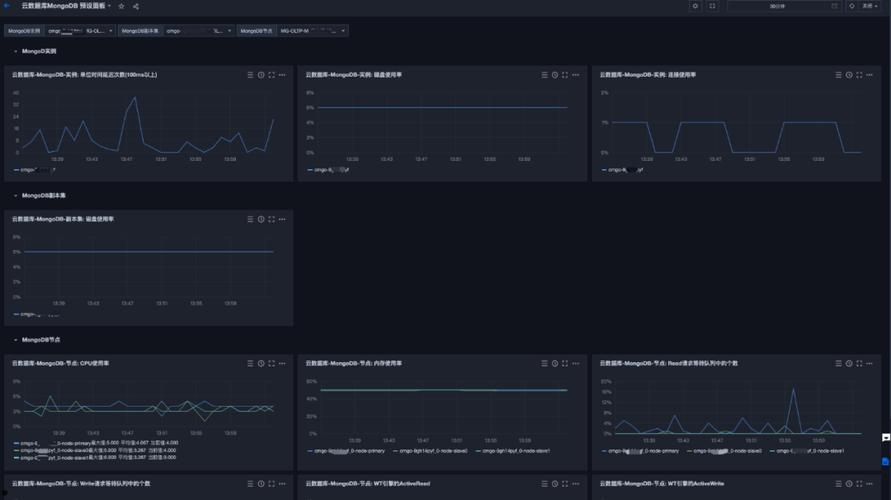Click the spike peak in Read请求等待队列 chart

point(793,389)
